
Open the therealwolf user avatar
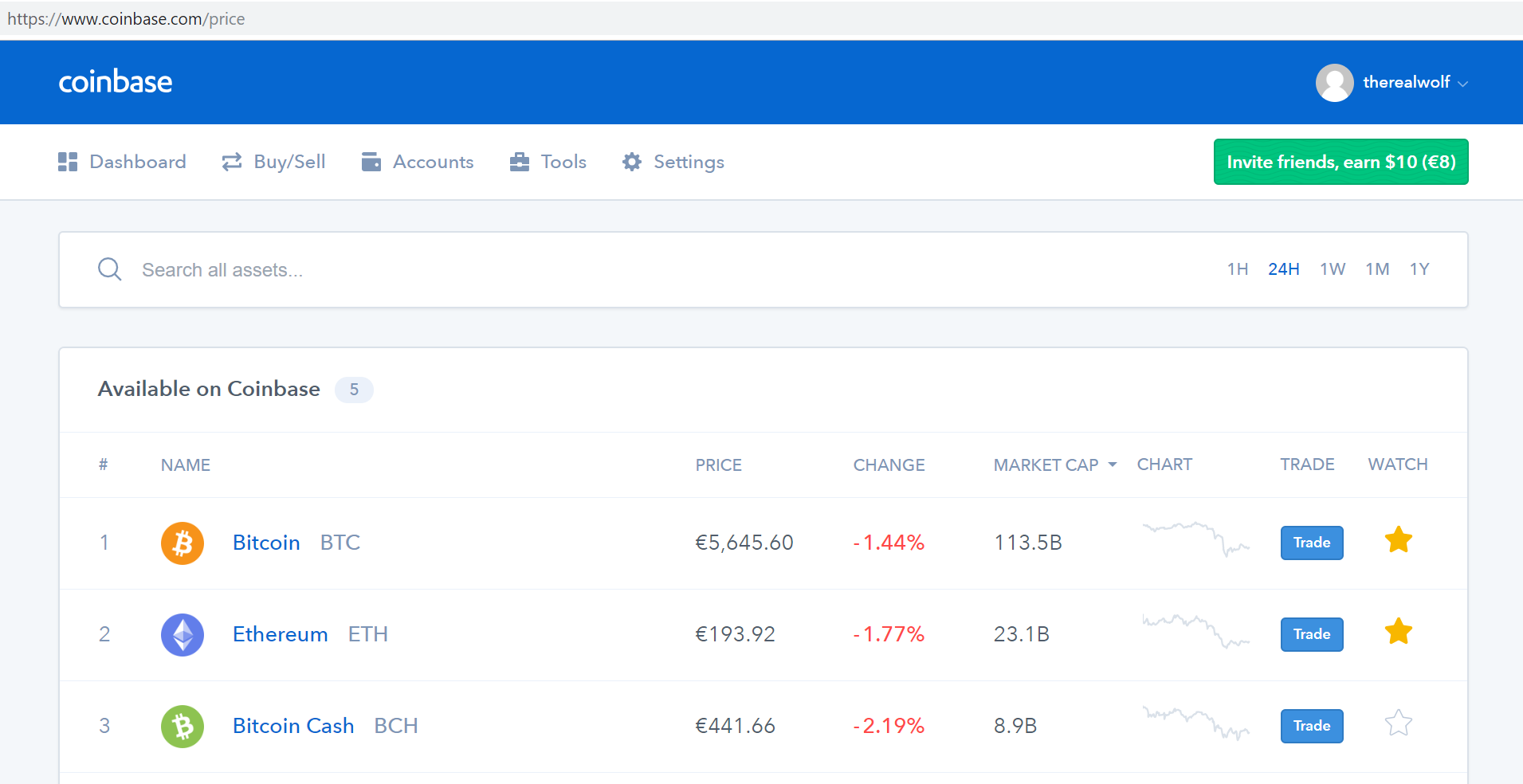tap(1334, 83)
